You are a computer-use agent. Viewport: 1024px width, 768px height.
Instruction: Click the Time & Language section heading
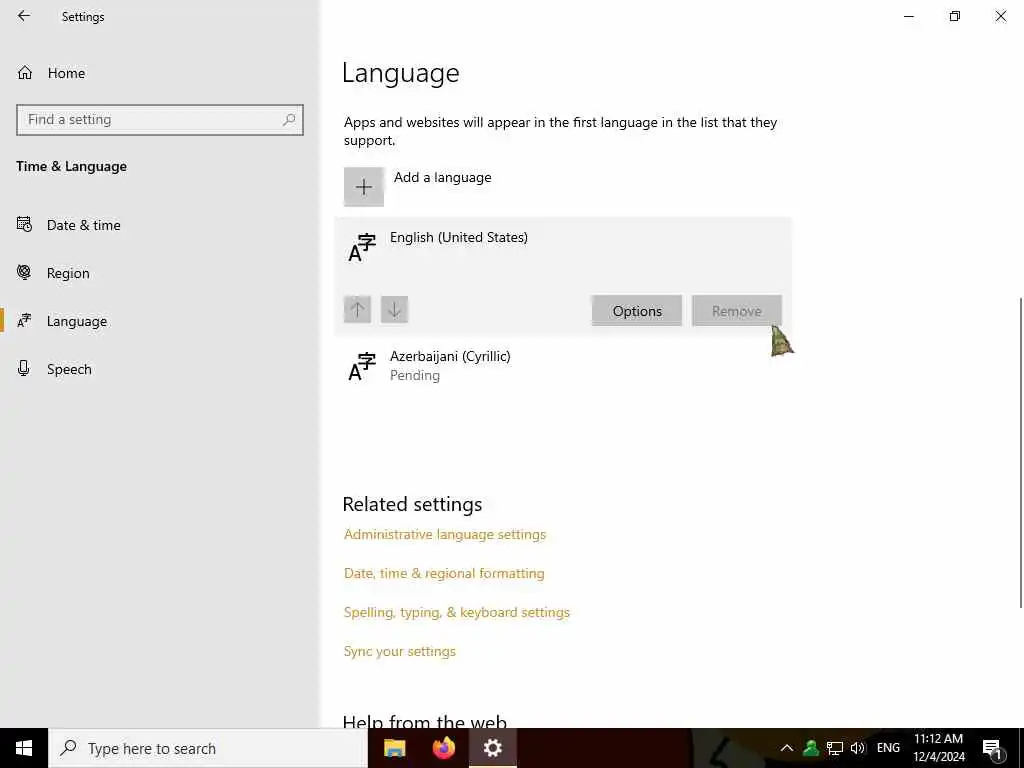tap(72, 167)
